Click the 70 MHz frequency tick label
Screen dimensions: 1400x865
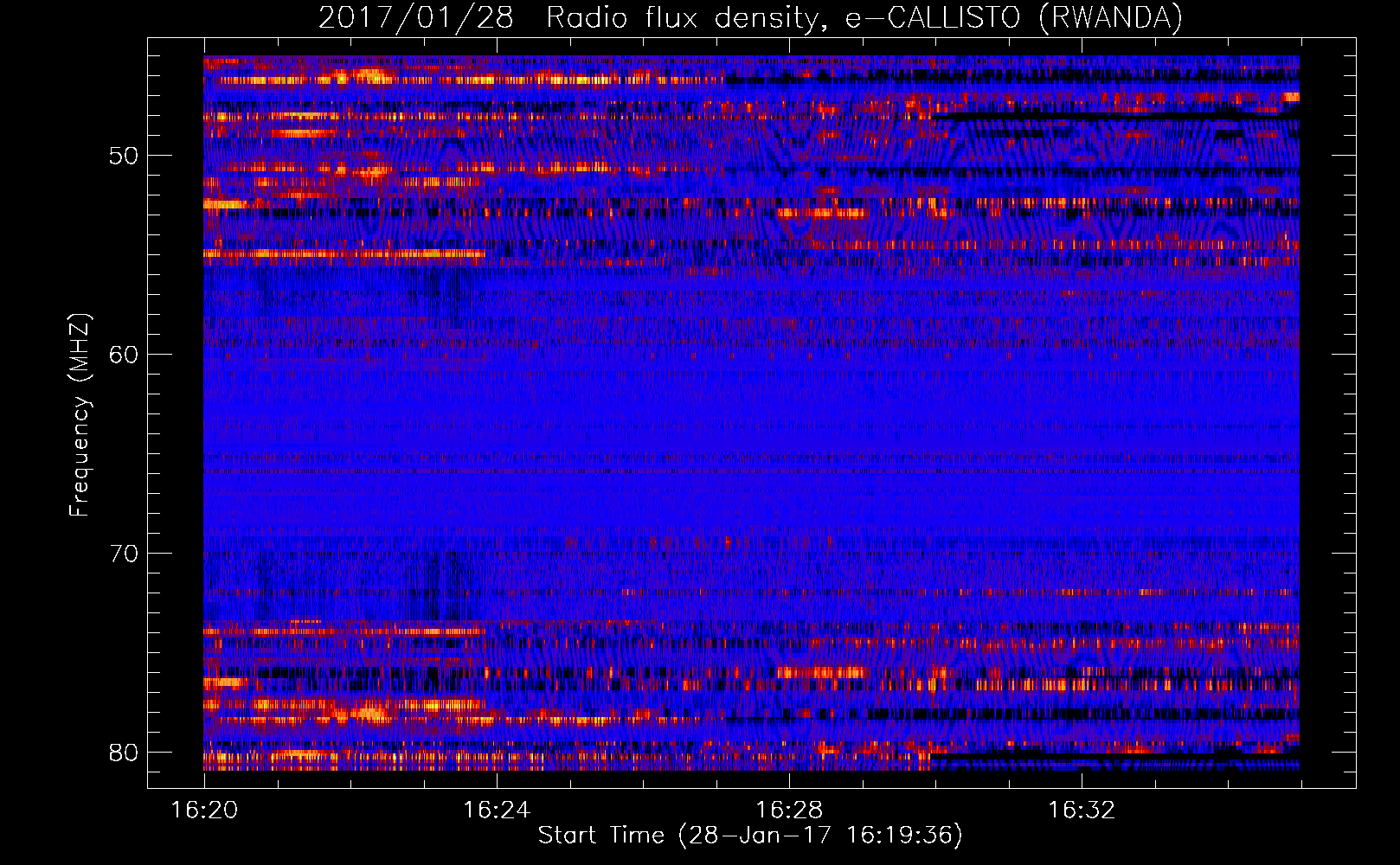[x=124, y=554]
